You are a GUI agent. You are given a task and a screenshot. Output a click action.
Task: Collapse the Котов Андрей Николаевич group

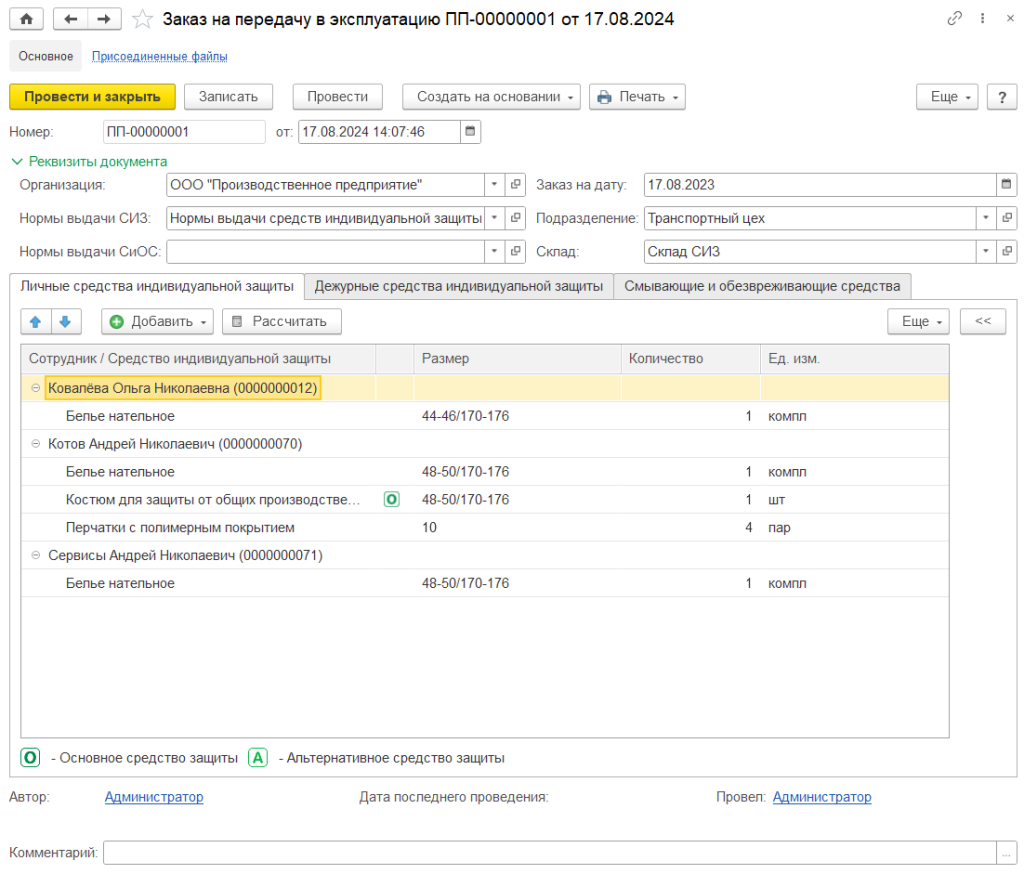36,444
